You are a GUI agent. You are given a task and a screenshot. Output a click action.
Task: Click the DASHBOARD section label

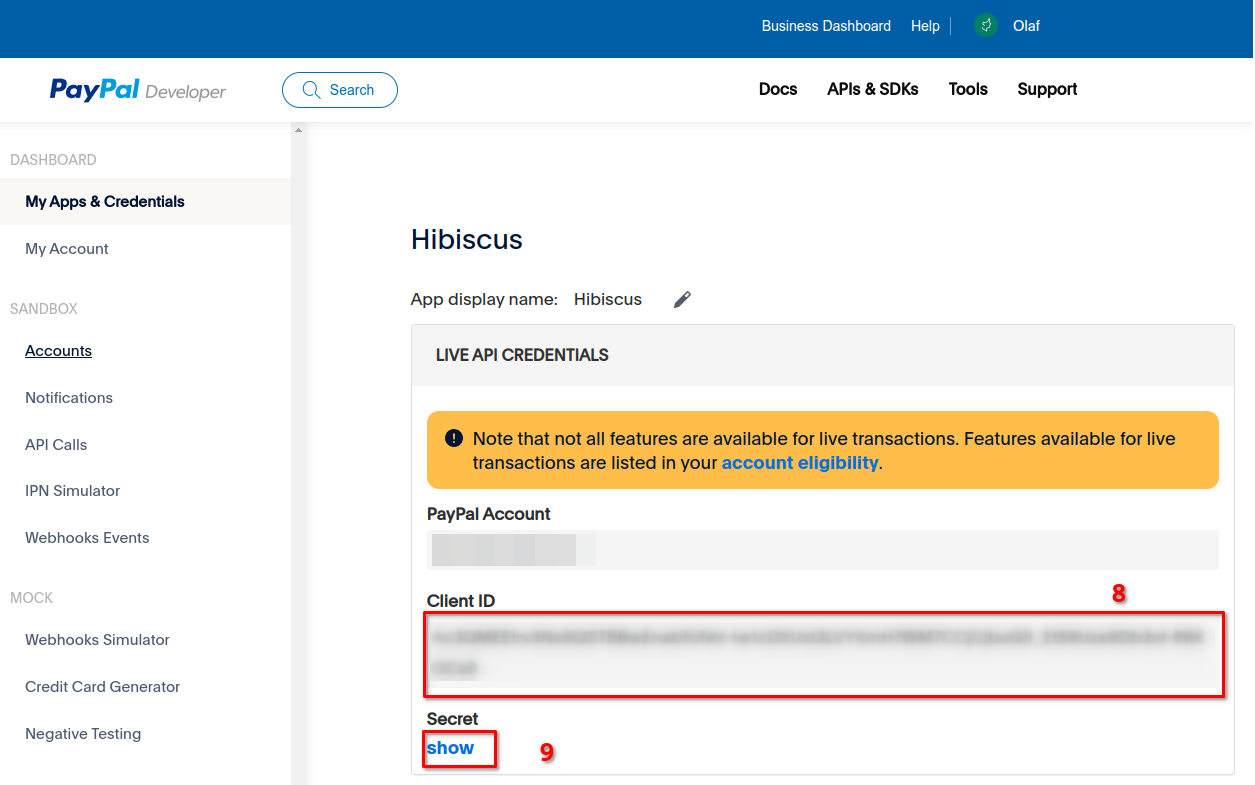(53, 160)
